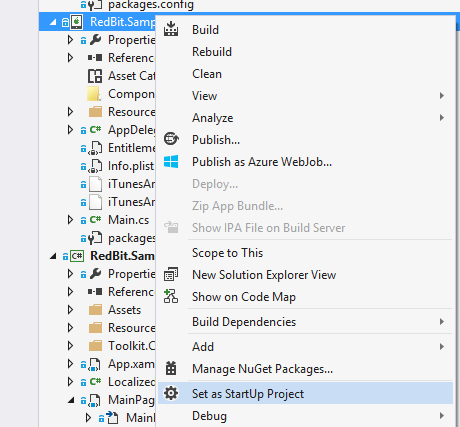The width and height of the screenshot is (460, 427).
Task: Expand the Main.cs node
Action: (70, 220)
